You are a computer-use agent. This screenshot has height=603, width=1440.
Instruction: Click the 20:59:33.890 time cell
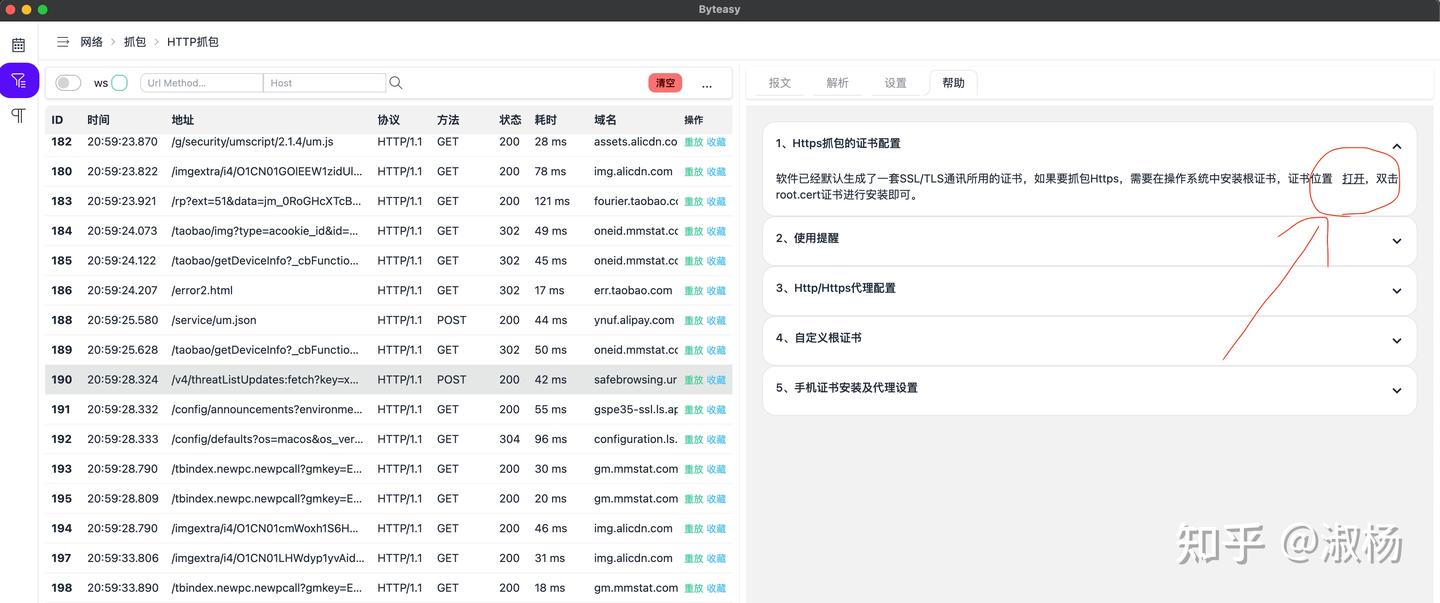tap(122, 588)
